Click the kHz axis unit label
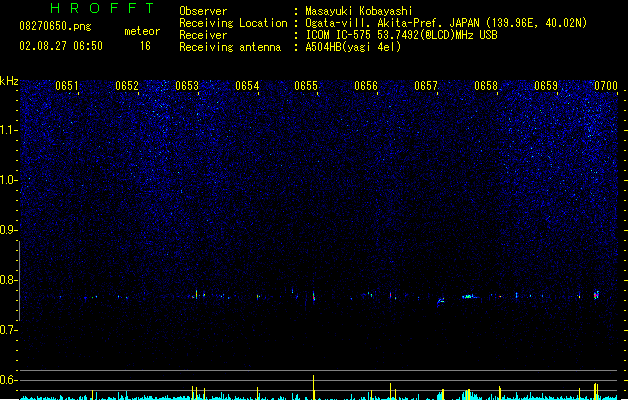Image resolution: width=629 pixels, height=400 pixels. 9,81
